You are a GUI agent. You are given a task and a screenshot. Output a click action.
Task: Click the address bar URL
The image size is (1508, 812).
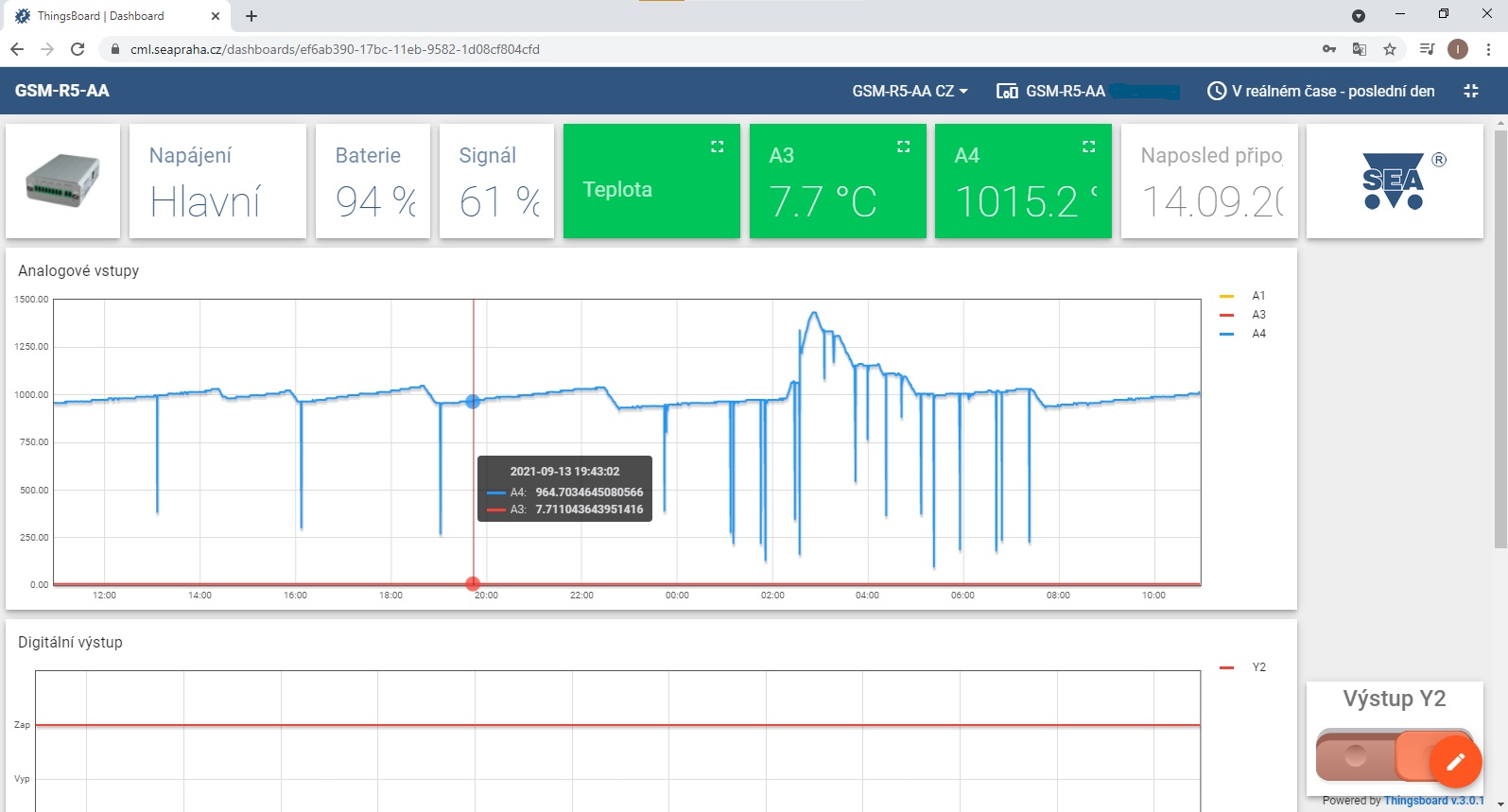click(335, 49)
